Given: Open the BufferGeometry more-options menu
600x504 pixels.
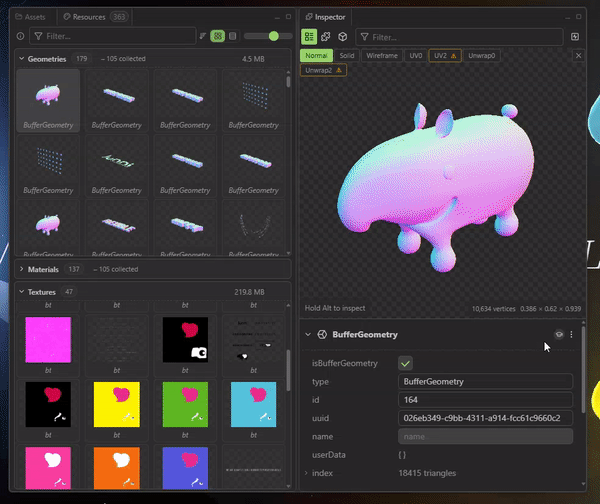Looking at the screenshot, I should (x=571, y=334).
